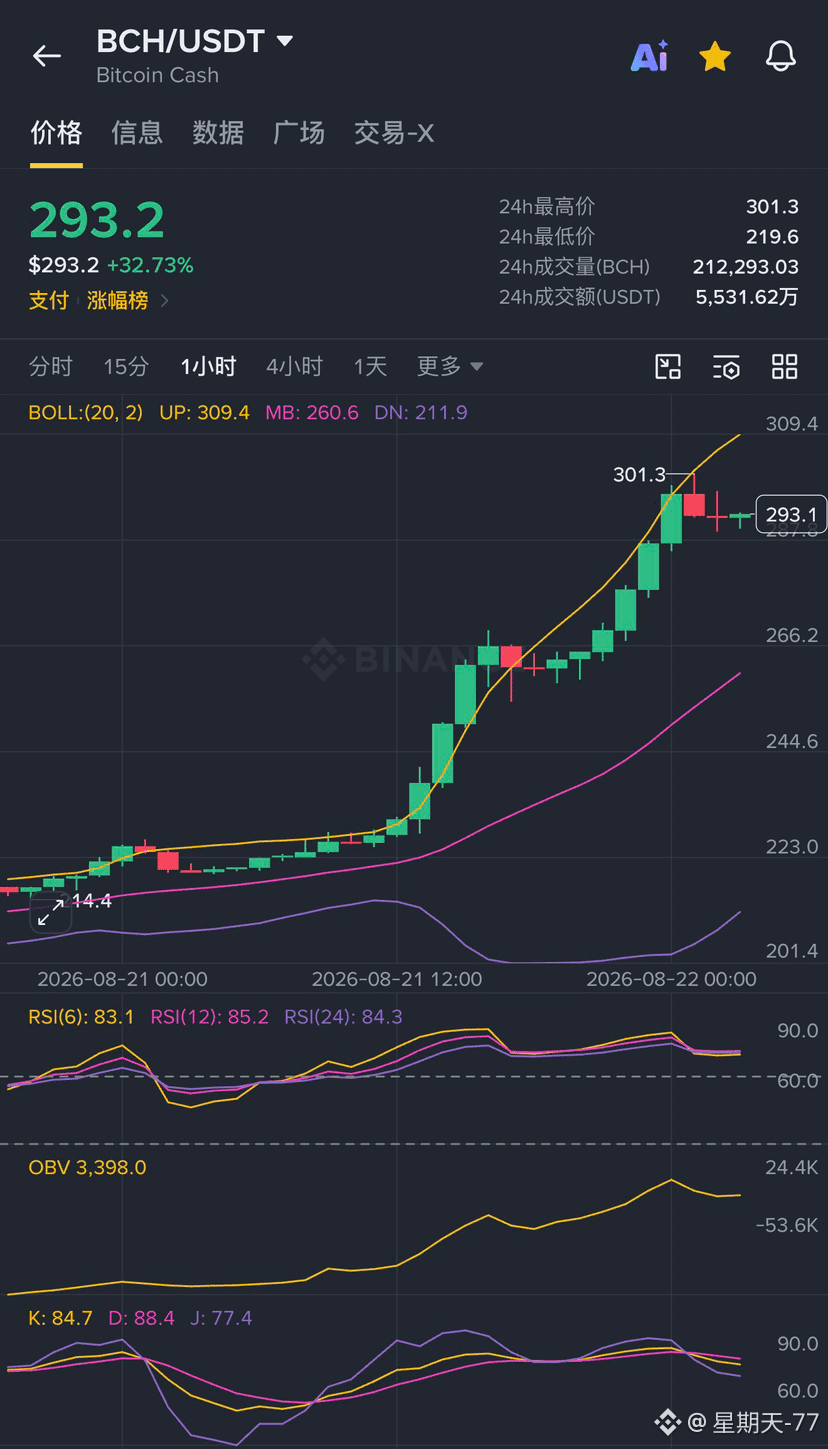Open the 涨幅榜 ranking link
Screen dimensions: 828x1449
[x=117, y=300]
